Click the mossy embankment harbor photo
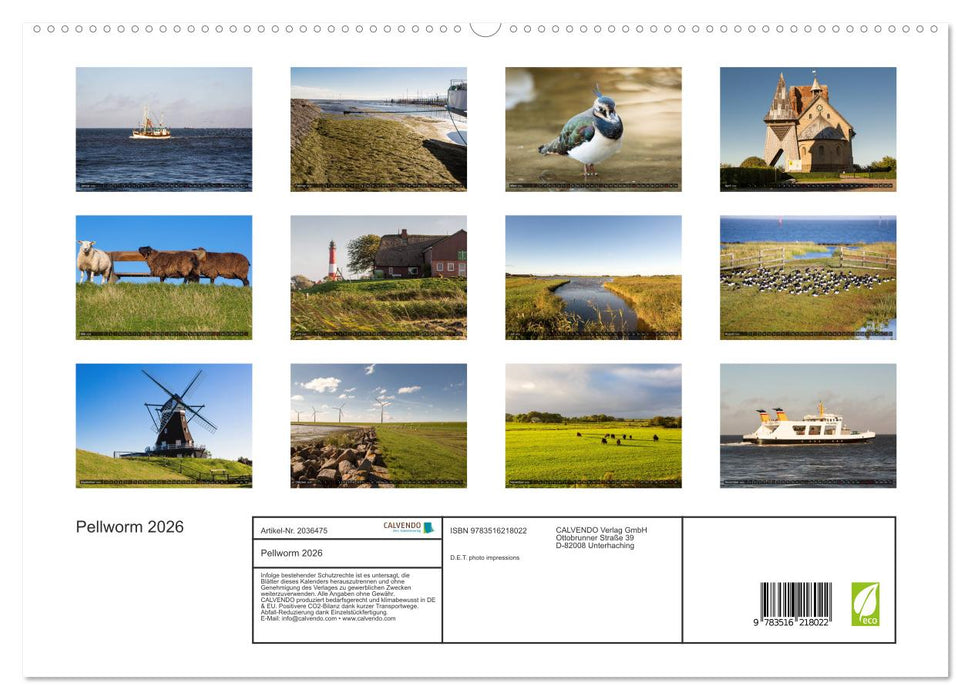Screen dimensions: 971x700 377,128
